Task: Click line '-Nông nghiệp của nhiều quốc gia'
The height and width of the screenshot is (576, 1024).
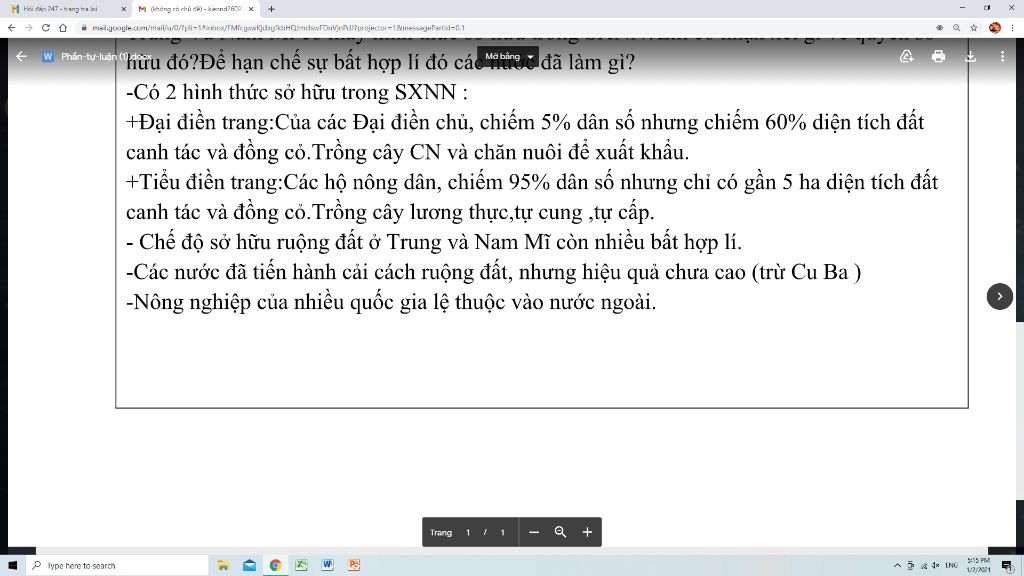Action: coord(391,302)
